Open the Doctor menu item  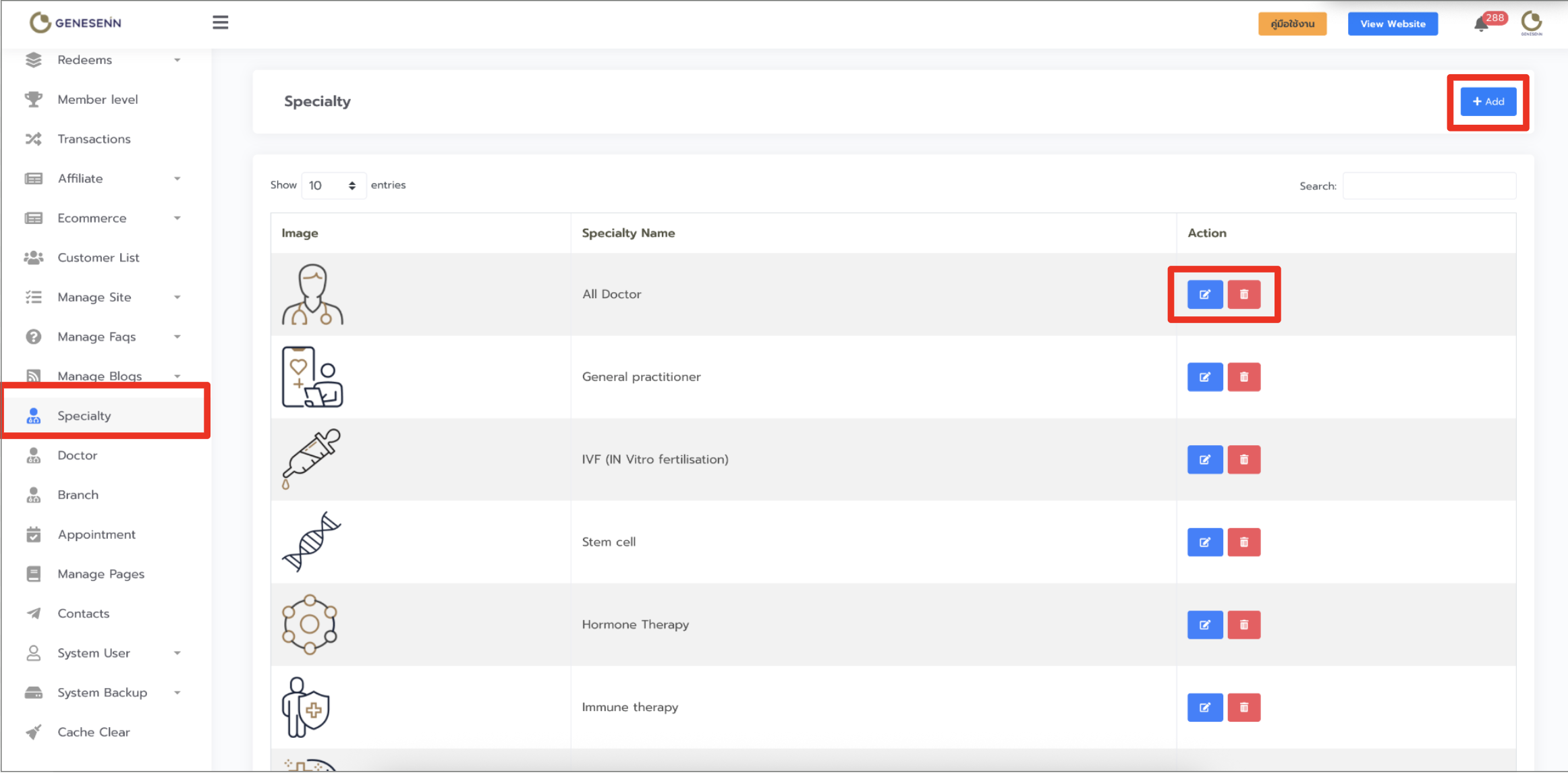tap(78, 455)
